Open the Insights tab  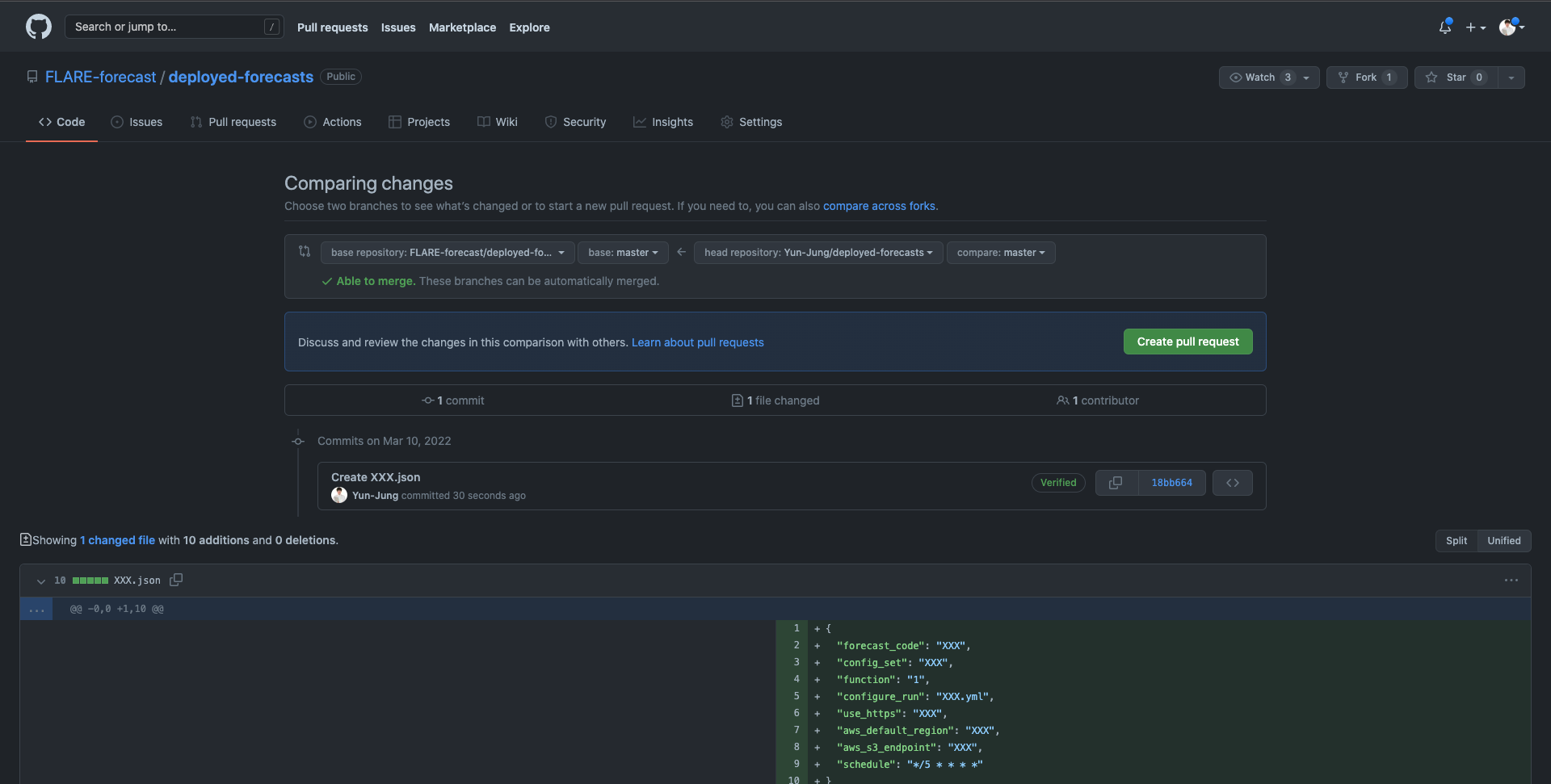click(x=663, y=122)
